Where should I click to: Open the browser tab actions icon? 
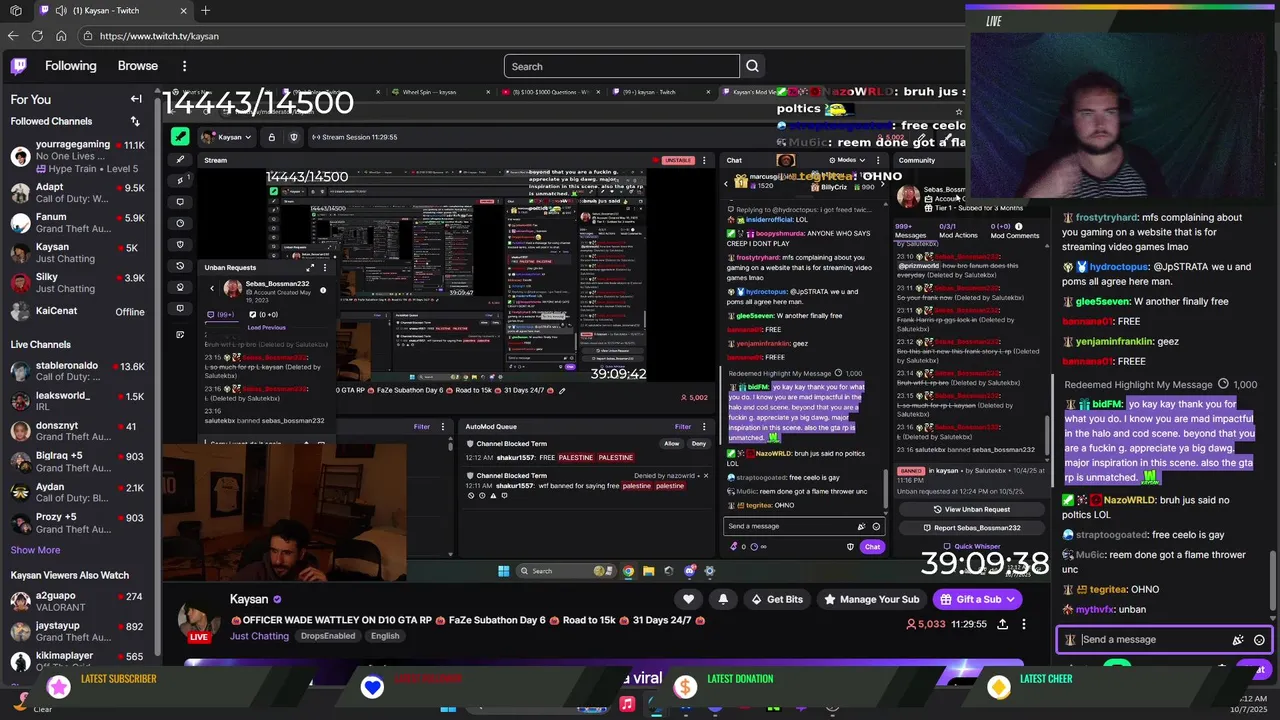15,10
